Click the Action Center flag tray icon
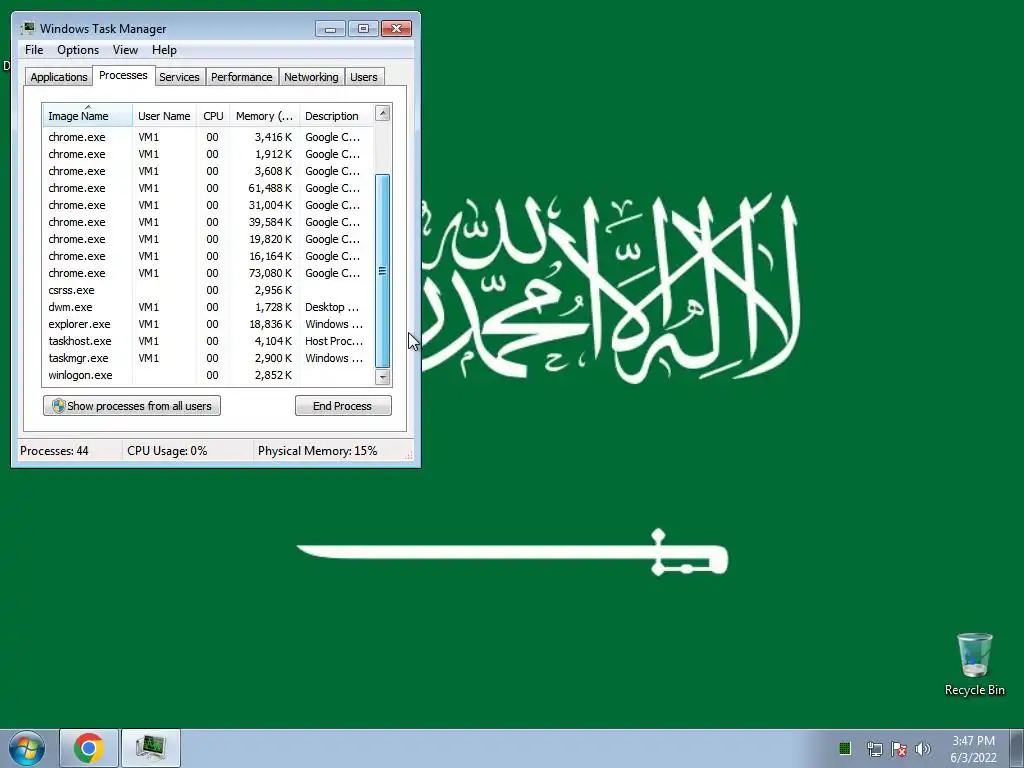1024x768 pixels. click(899, 748)
